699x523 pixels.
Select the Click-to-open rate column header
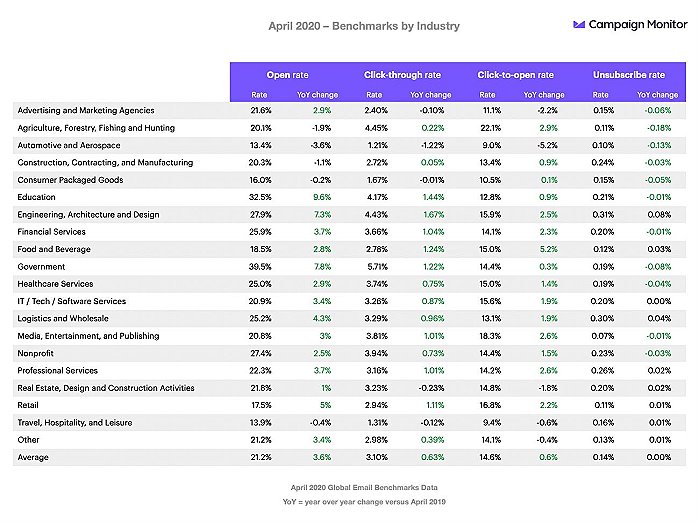click(x=515, y=75)
